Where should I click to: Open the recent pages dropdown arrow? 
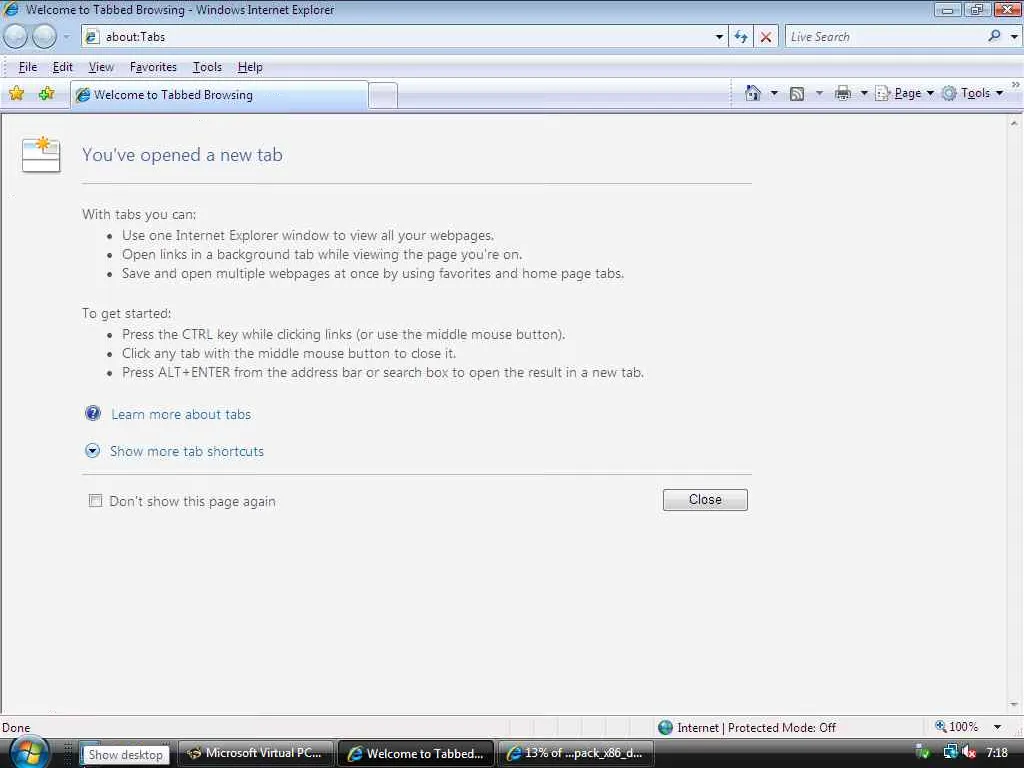[66, 37]
